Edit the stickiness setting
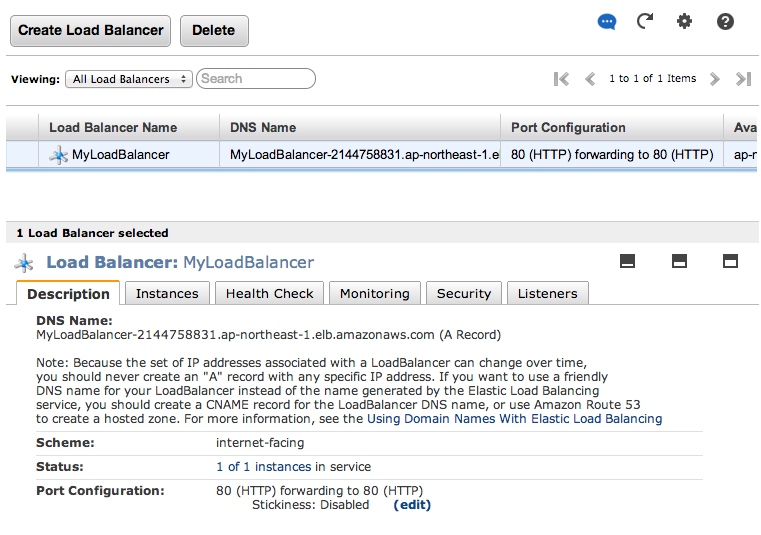 [412, 505]
